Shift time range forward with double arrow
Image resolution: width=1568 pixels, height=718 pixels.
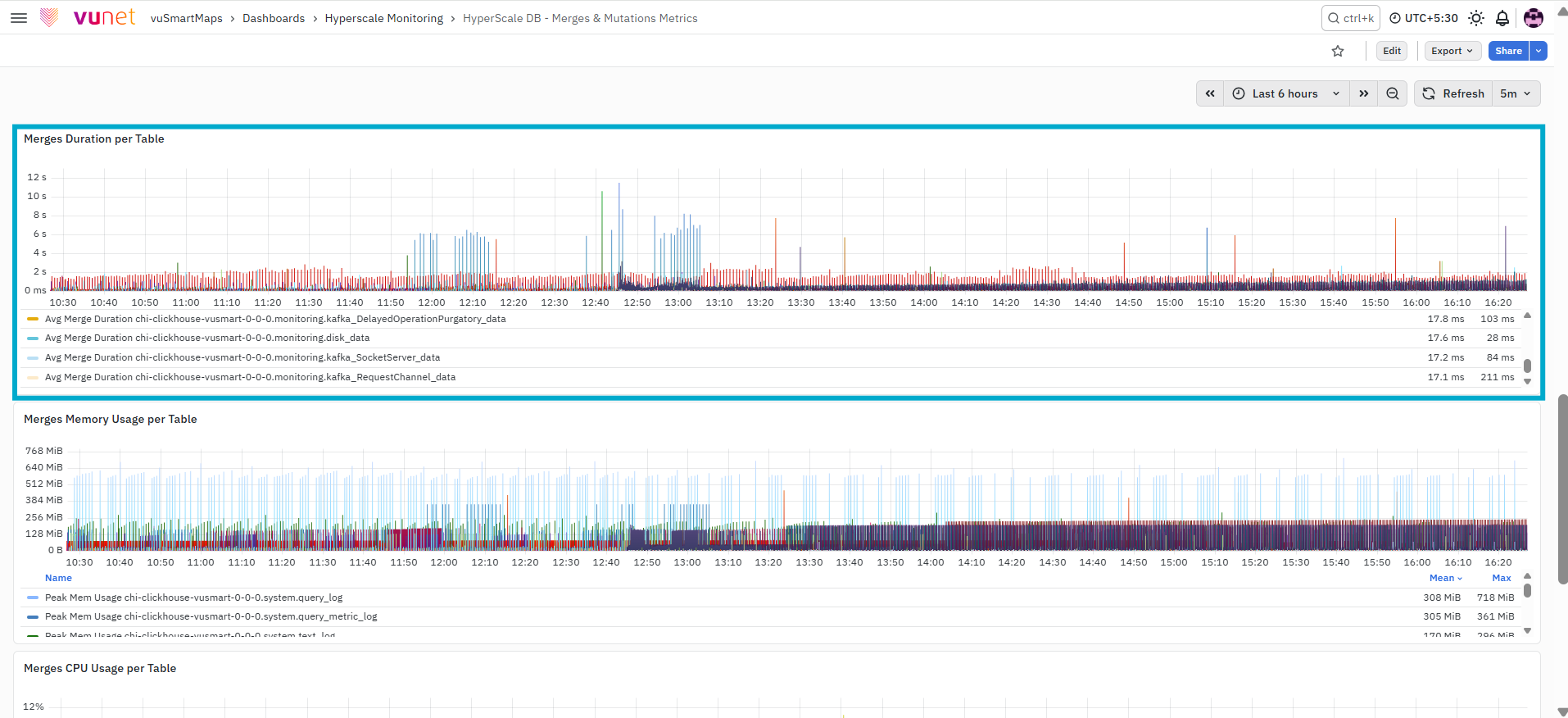pyautogui.click(x=1364, y=93)
